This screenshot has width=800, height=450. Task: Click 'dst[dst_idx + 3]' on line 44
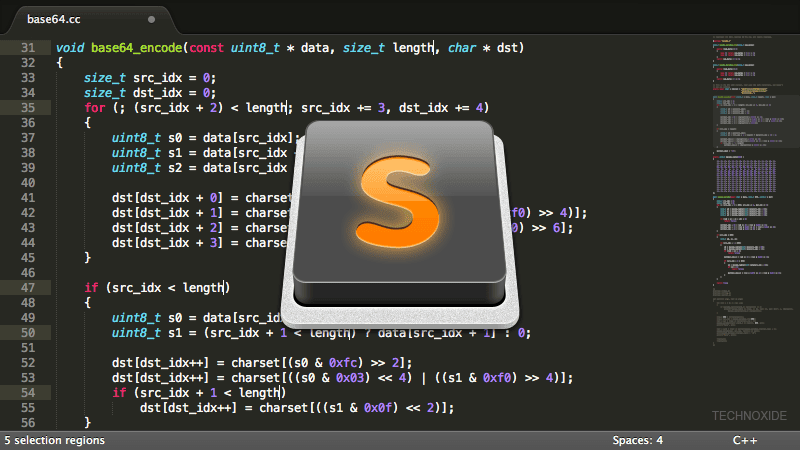[167, 243]
